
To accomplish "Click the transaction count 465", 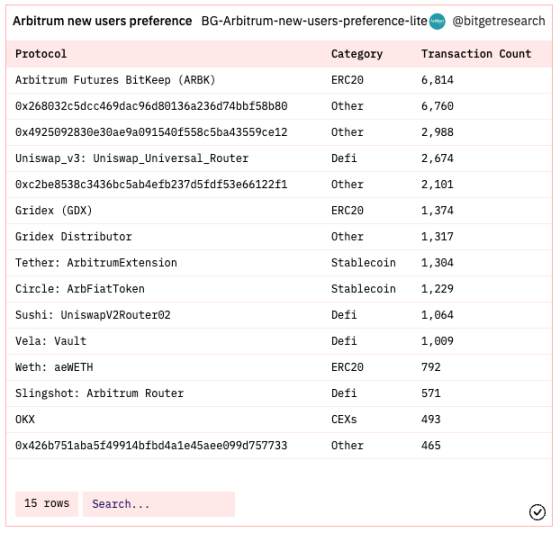I will click(x=431, y=445).
